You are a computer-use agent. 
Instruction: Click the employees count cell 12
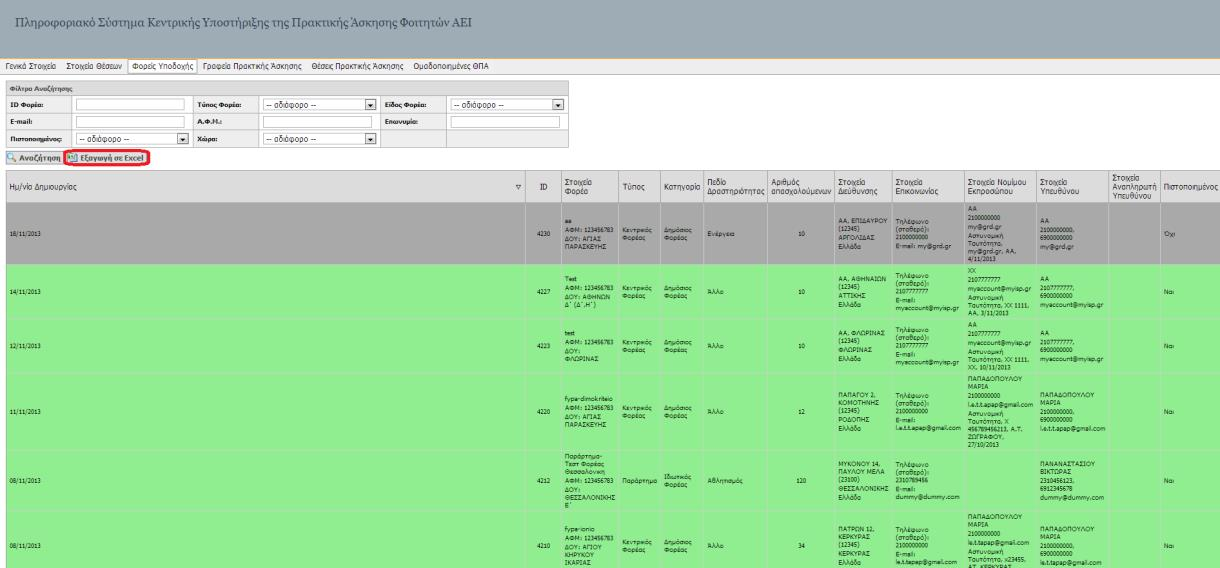(800, 411)
